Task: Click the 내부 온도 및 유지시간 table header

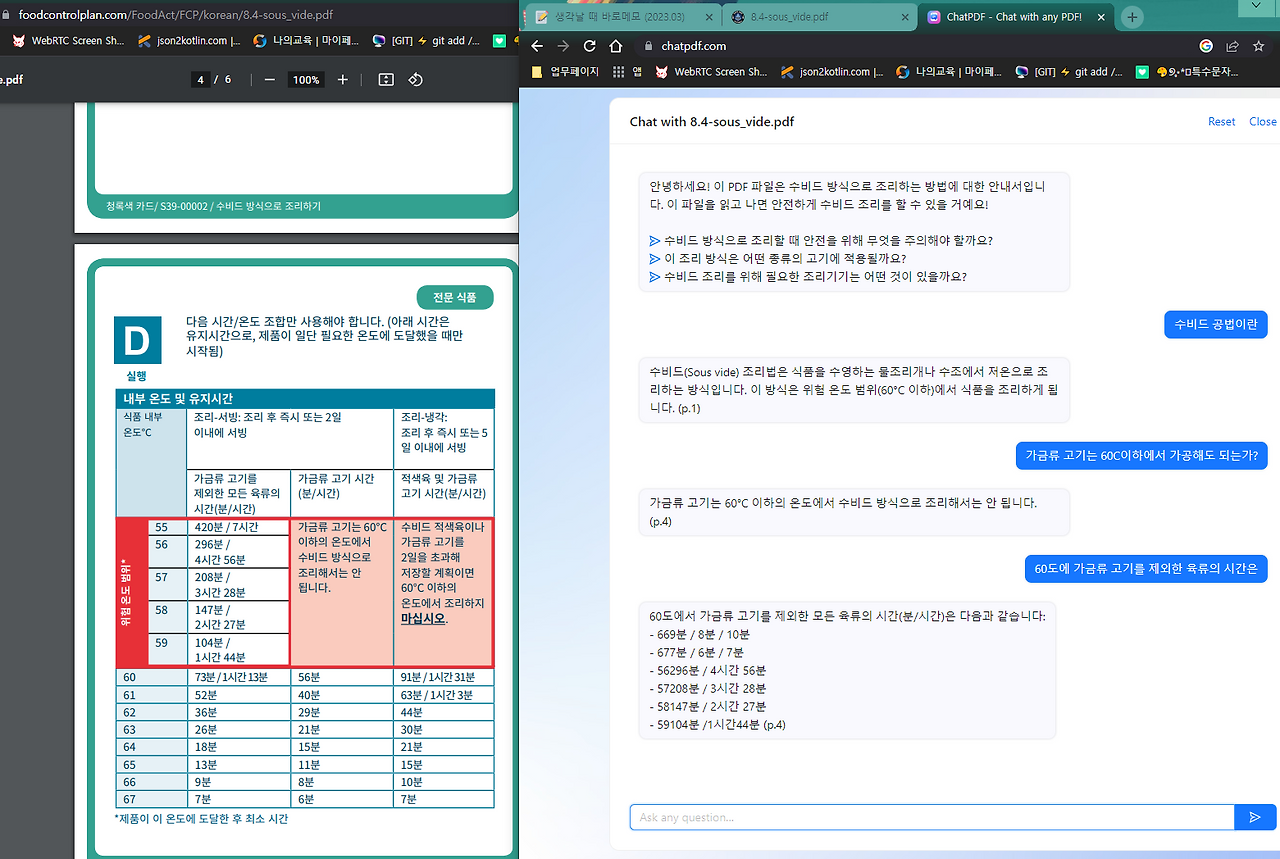Action: tap(305, 398)
